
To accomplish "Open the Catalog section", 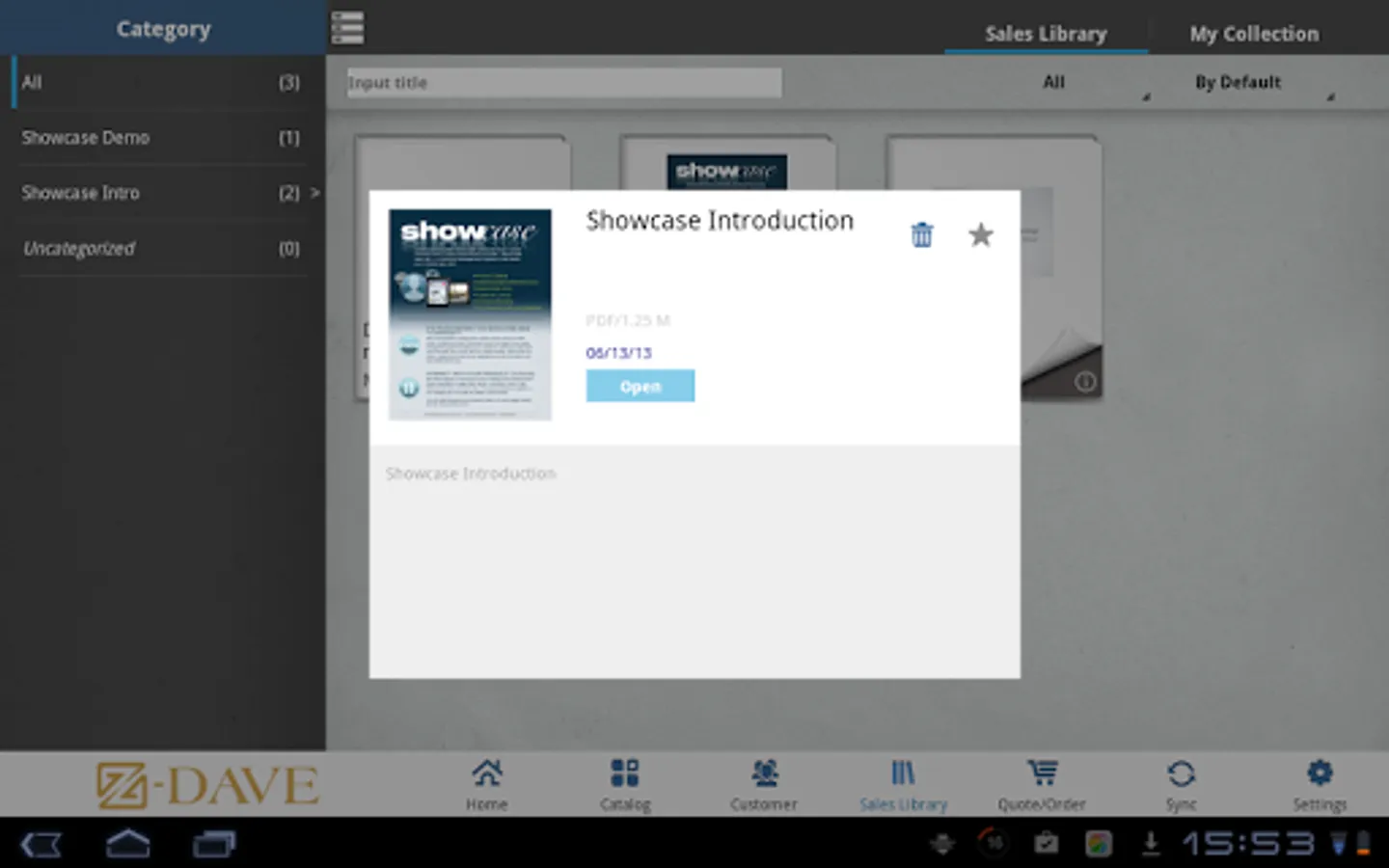I will point(625,785).
